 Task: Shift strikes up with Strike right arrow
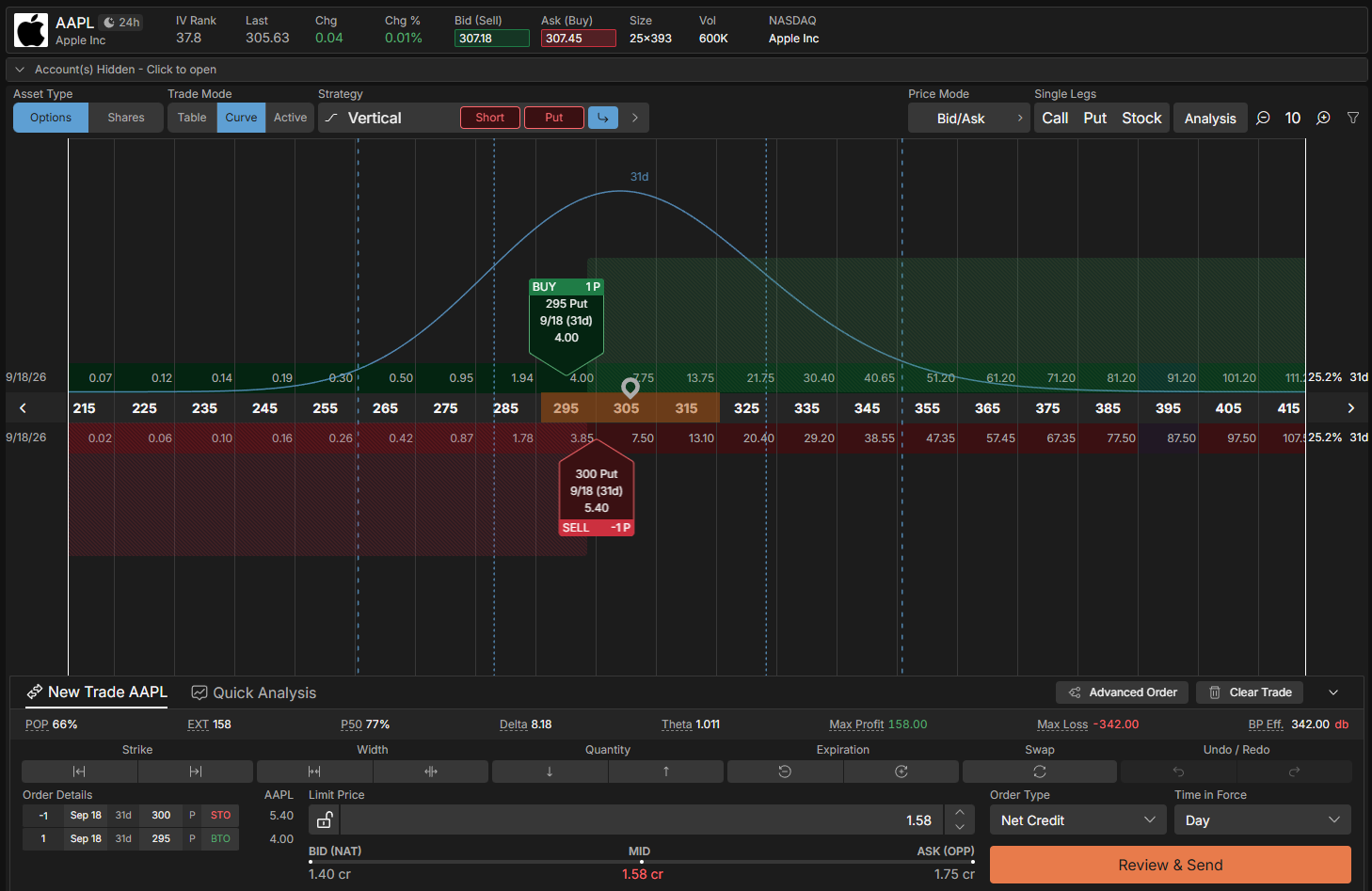coord(196,772)
